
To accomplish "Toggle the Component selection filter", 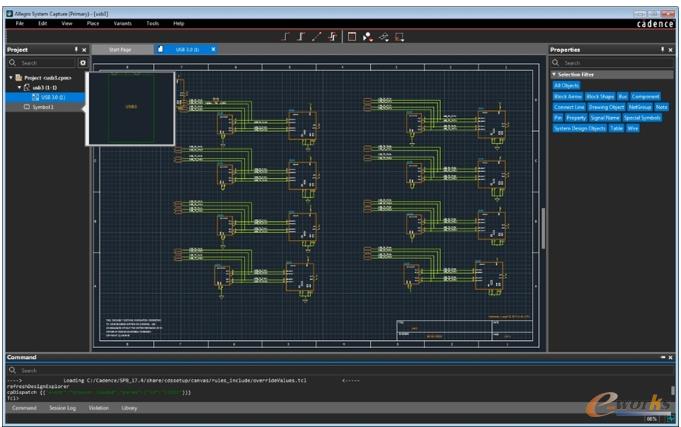I will click(645, 96).
